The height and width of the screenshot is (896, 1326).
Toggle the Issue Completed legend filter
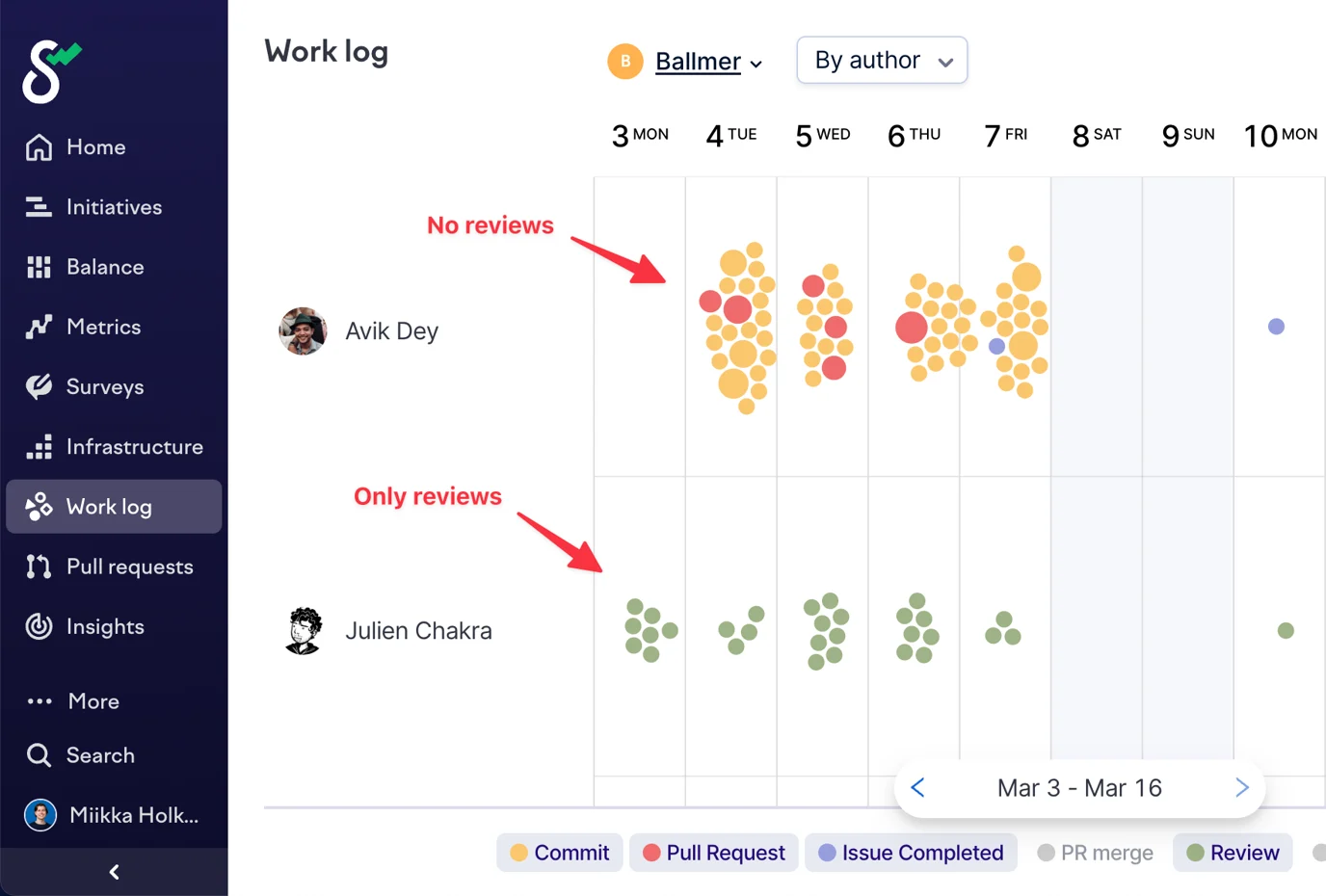coord(910,853)
